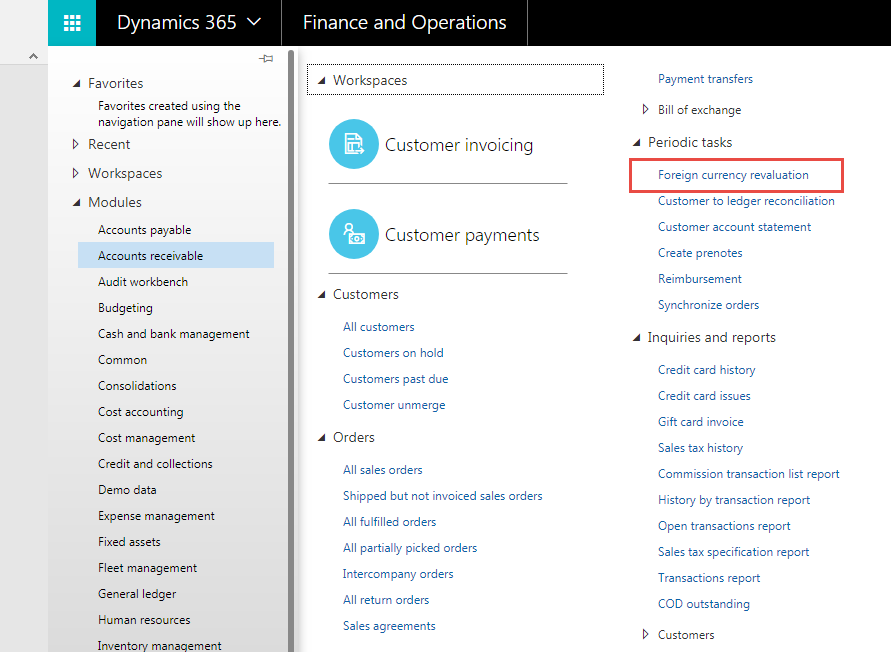The width and height of the screenshot is (891, 652).
Task: Click the All sales orders link
Action: (x=382, y=470)
